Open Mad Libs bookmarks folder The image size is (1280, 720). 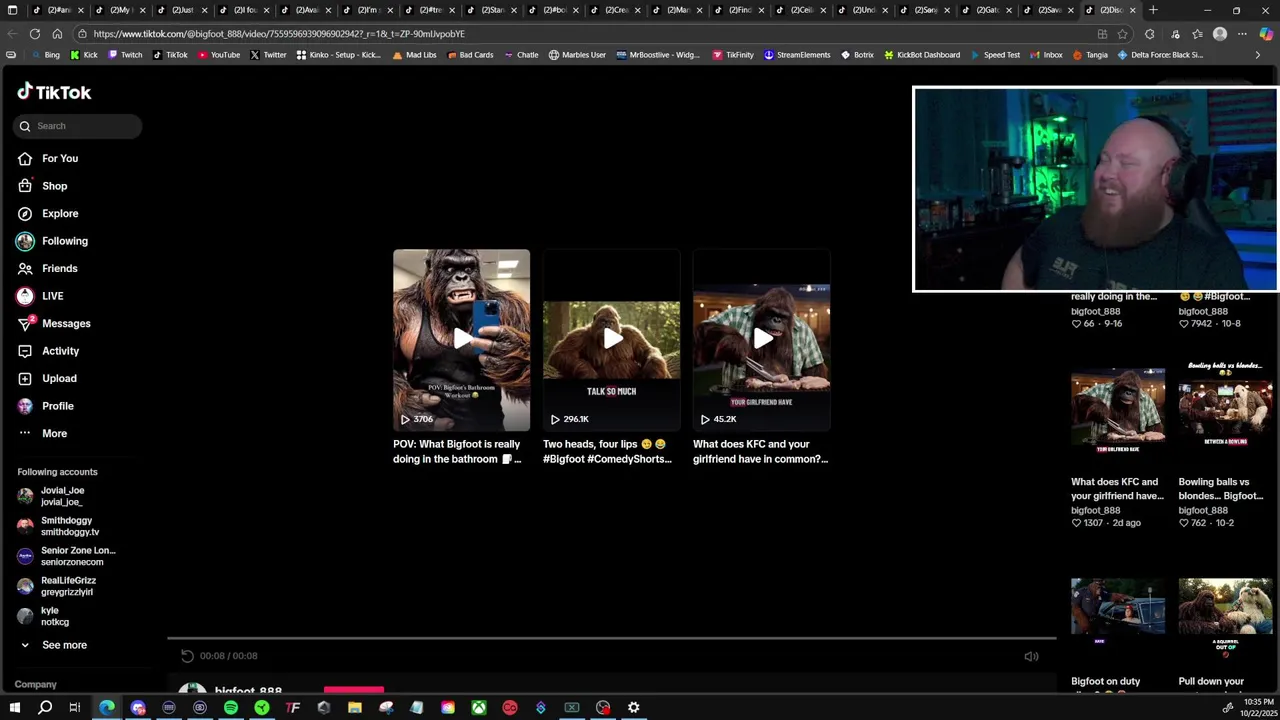point(415,55)
